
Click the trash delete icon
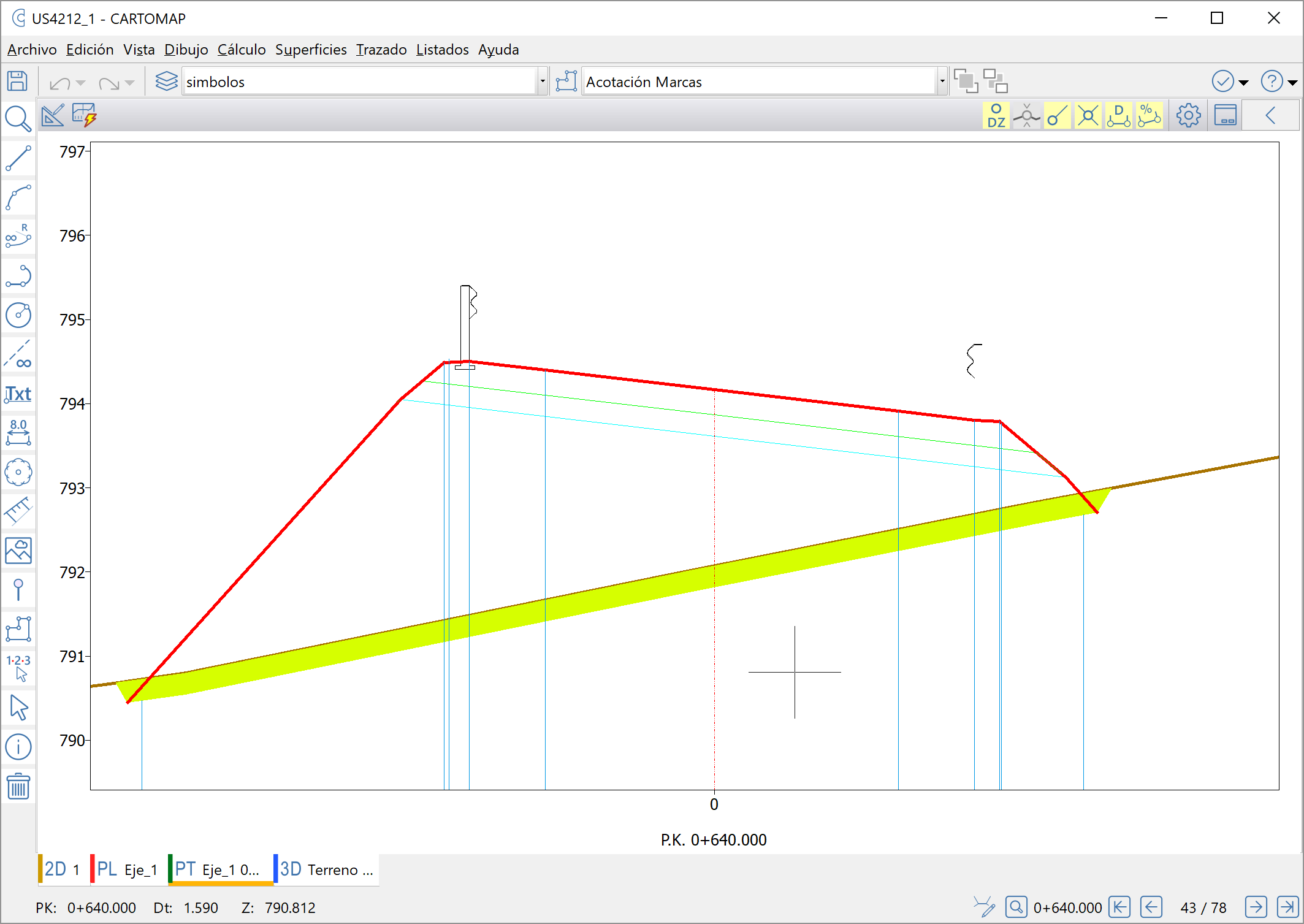[x=18, y=786]
